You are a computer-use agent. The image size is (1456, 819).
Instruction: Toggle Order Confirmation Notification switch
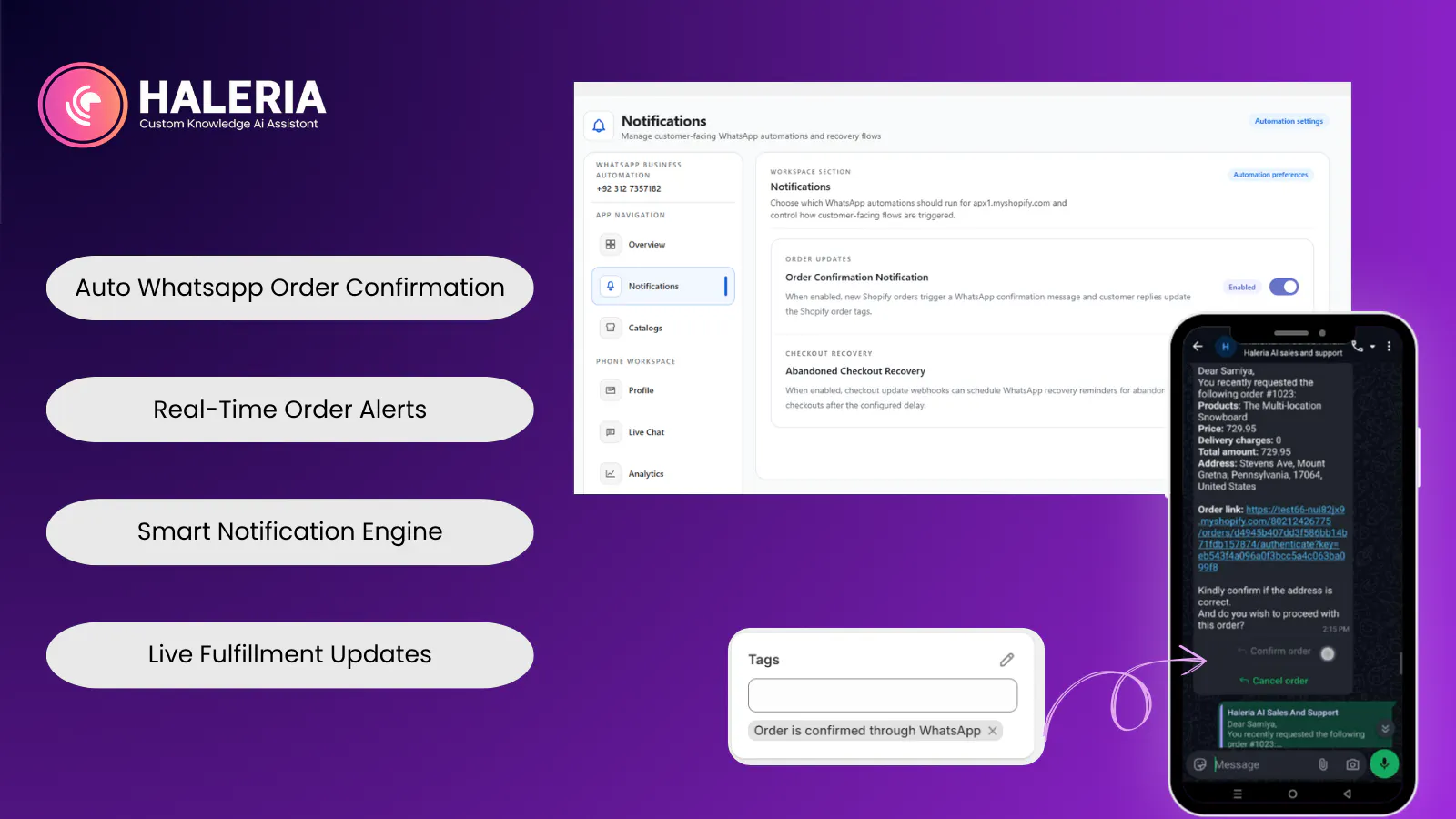[x=1284, y=287]
